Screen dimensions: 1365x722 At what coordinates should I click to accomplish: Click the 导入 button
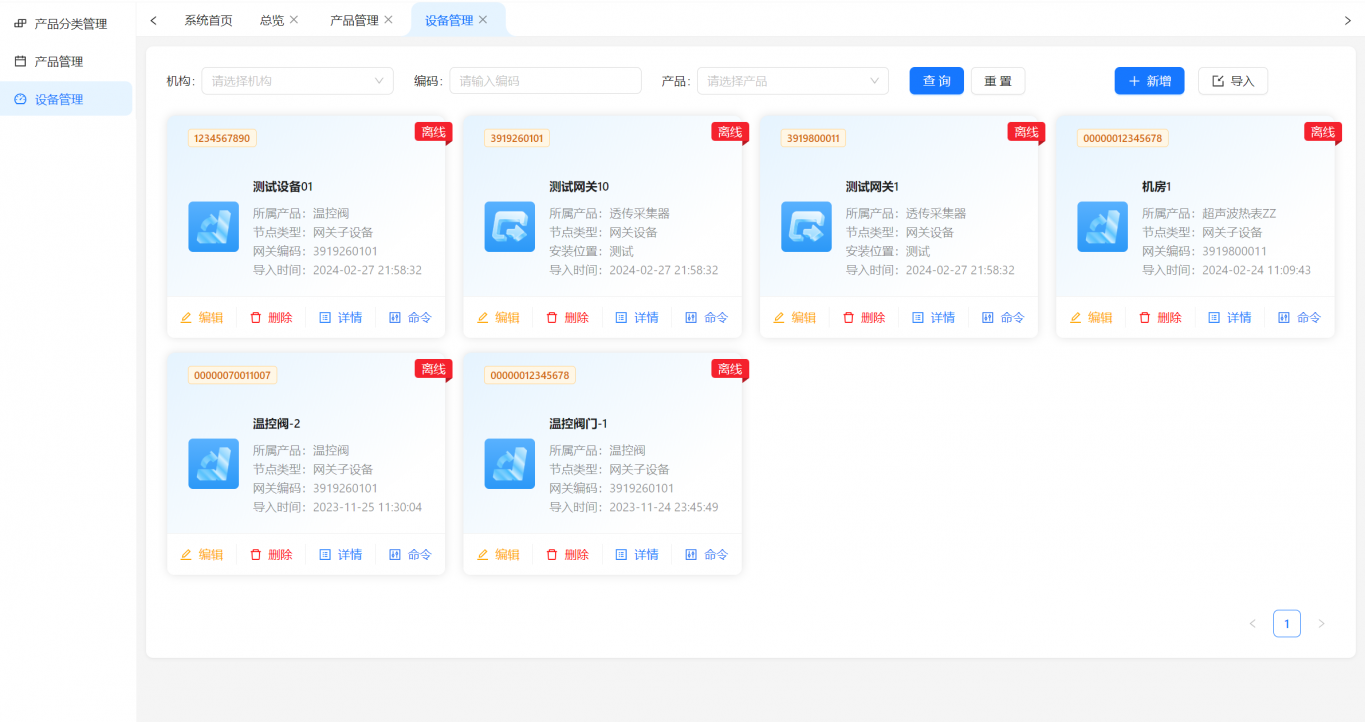[1233, 81]
